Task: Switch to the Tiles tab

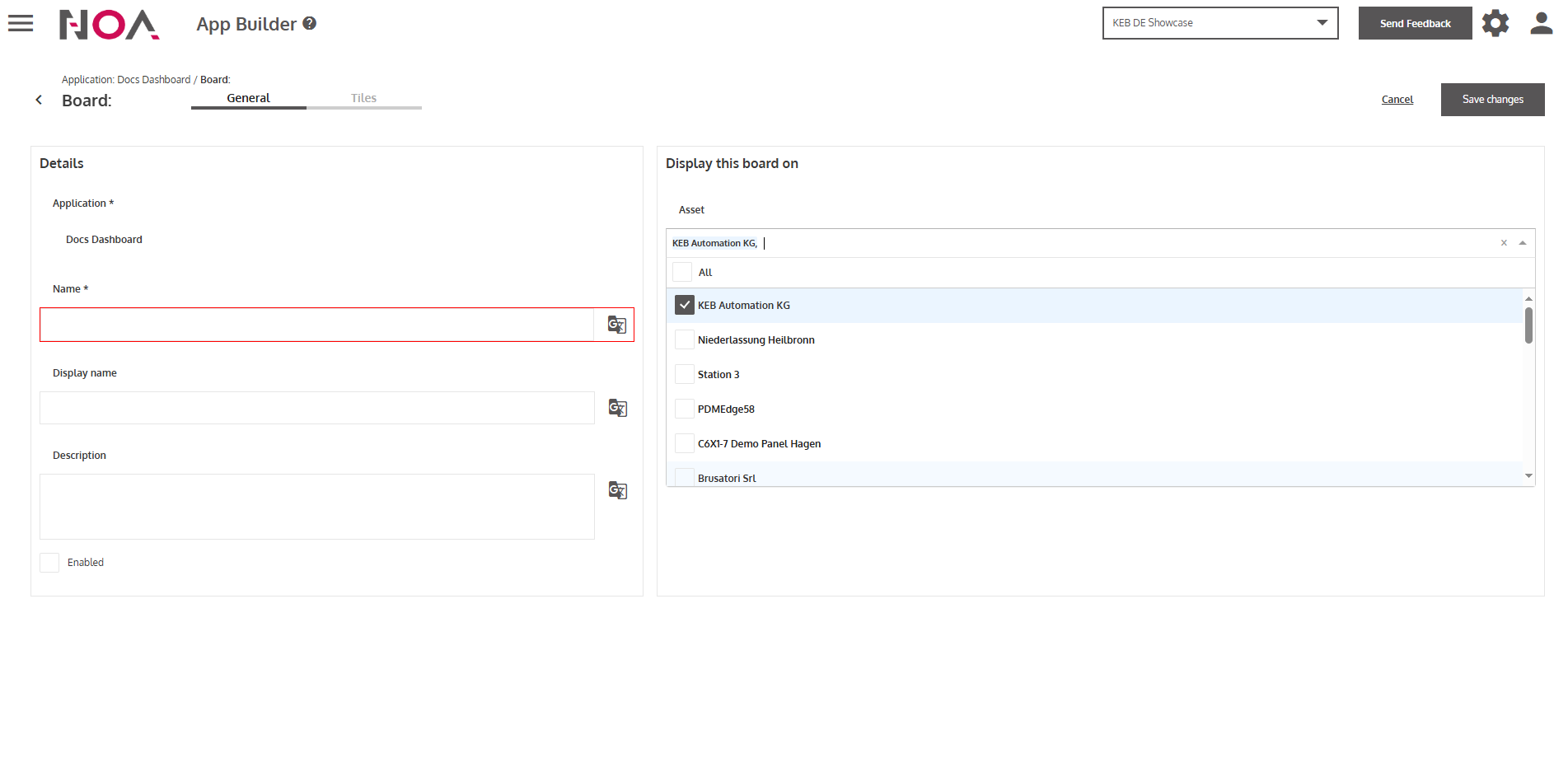Action: coord(363,98)
